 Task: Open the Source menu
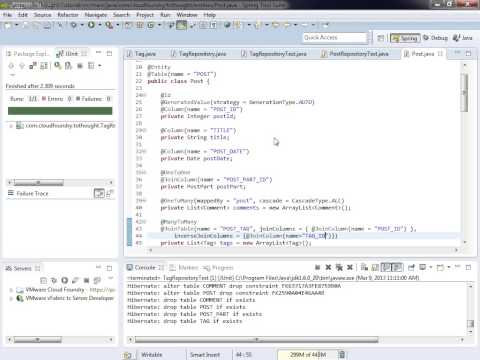tap(42, 15)
